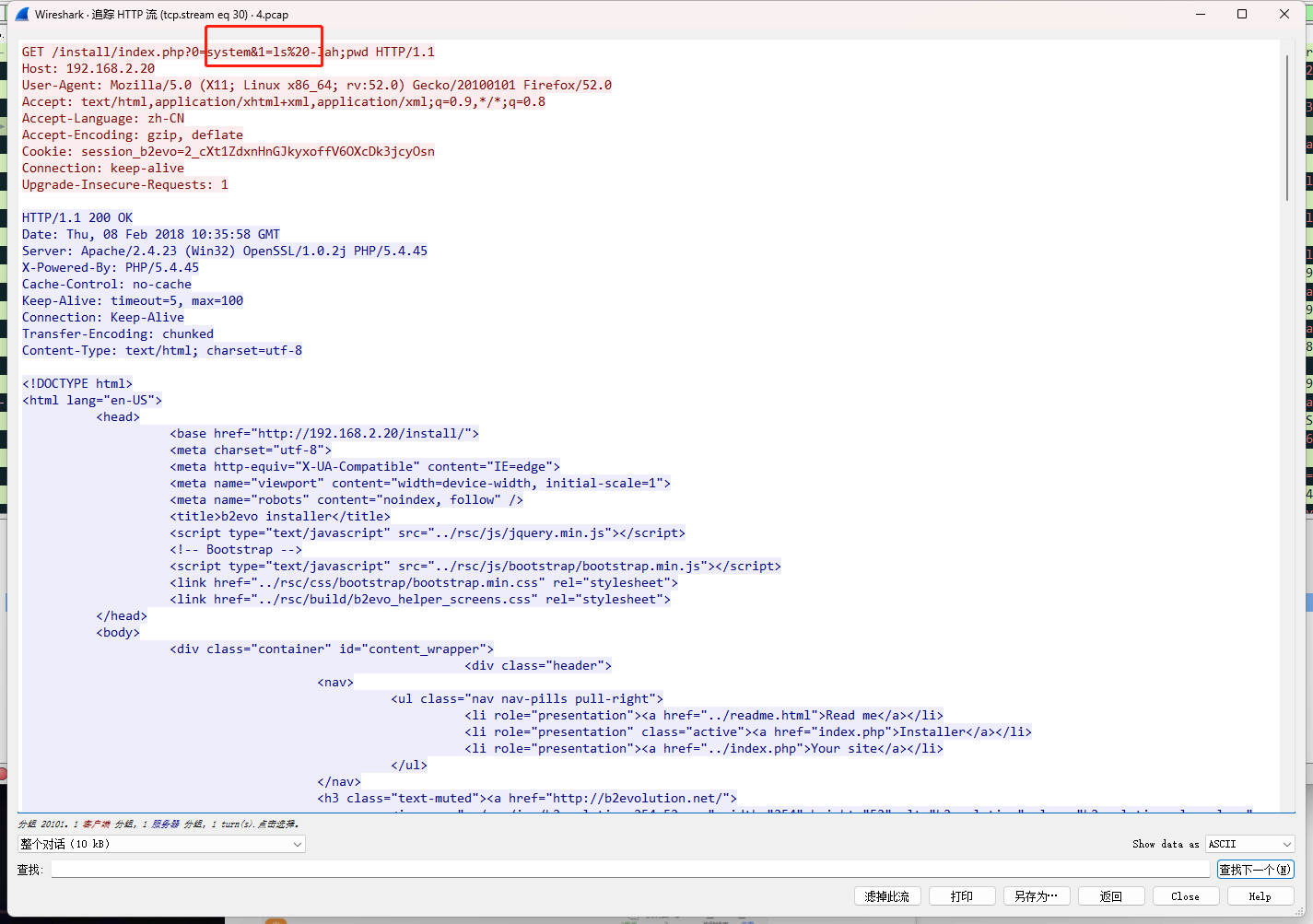
Task: Click 查找下一个 button
Action: pyautogui.click(x=1255, y=870)
